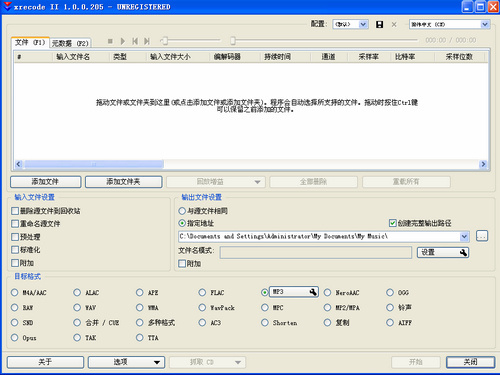The height and width of the screenshot is (375, 500).
Task: Click the 关于 button
Action: click(x=45, y=362)
